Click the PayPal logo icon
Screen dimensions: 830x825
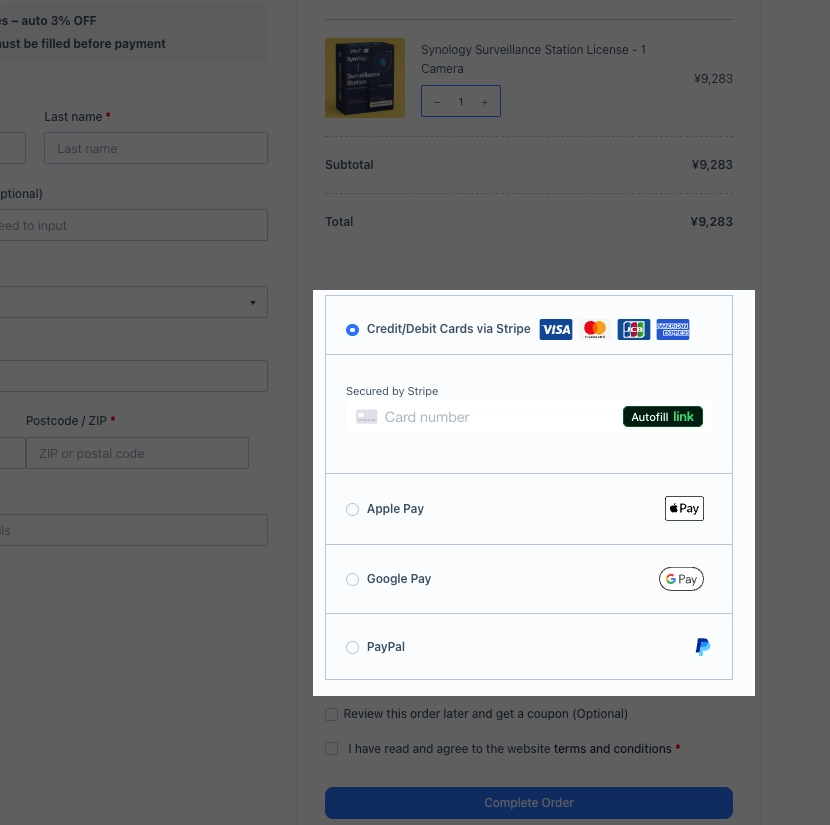[703, 647]
